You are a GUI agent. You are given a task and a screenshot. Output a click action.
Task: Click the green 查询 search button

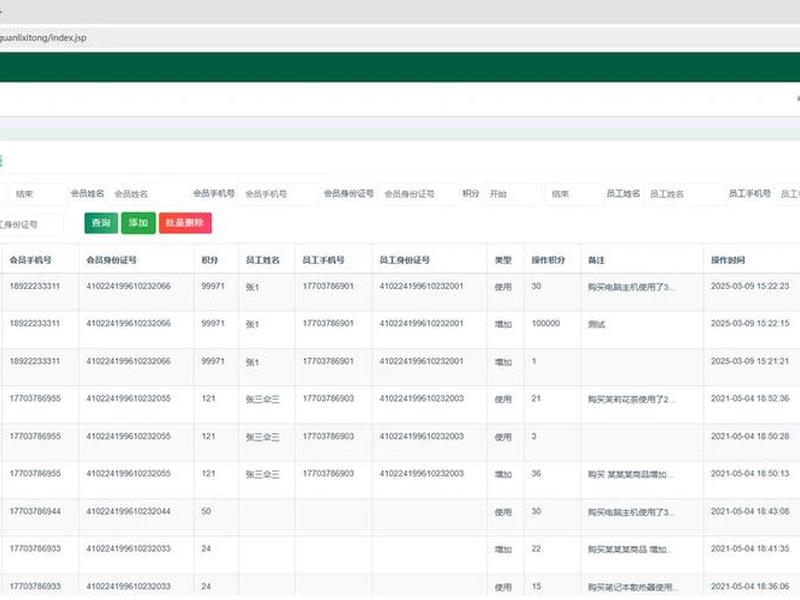tap(101, 223)
